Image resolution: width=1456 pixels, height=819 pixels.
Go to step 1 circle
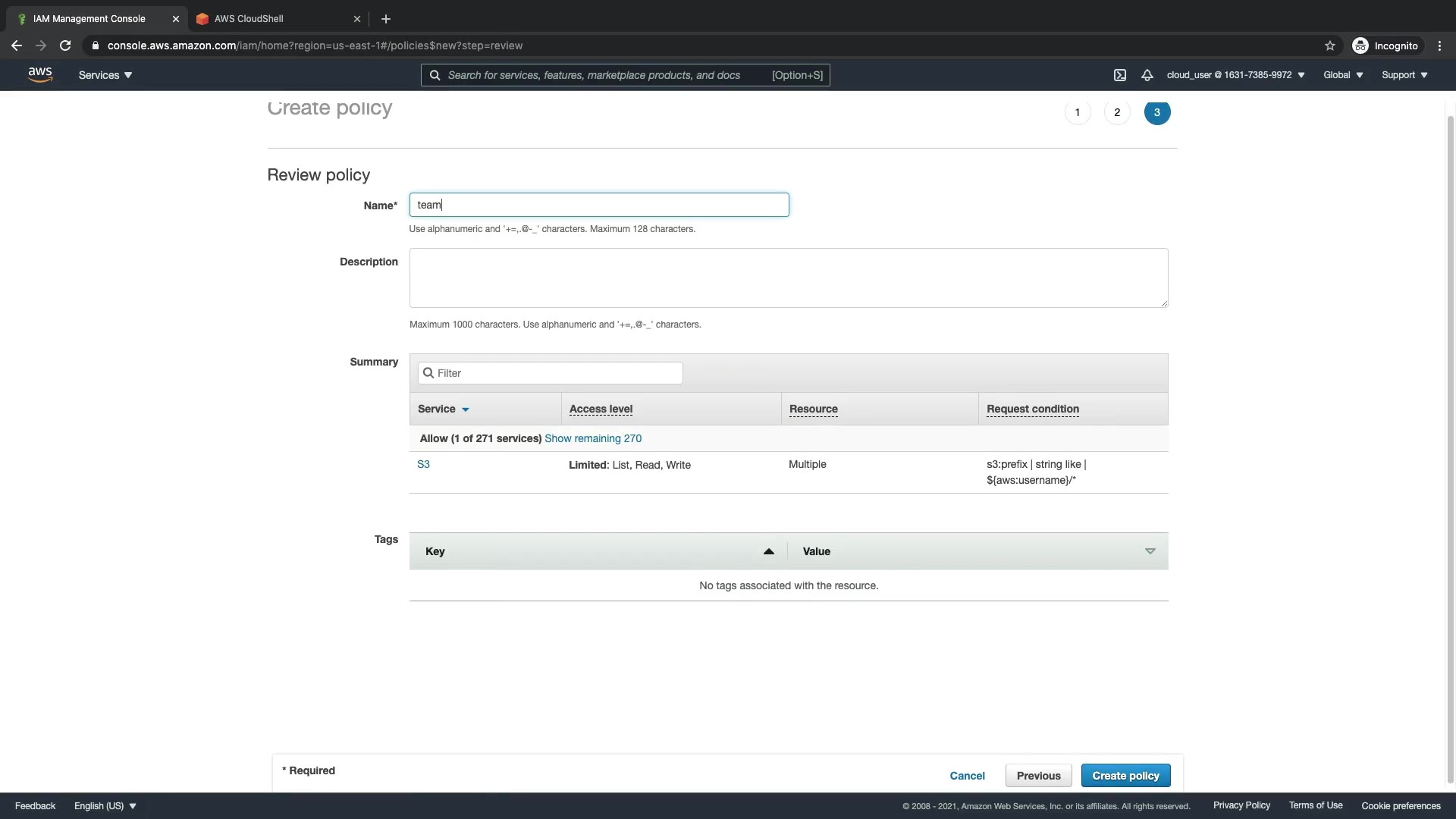pyautogui.click(x=1077, y=112)
